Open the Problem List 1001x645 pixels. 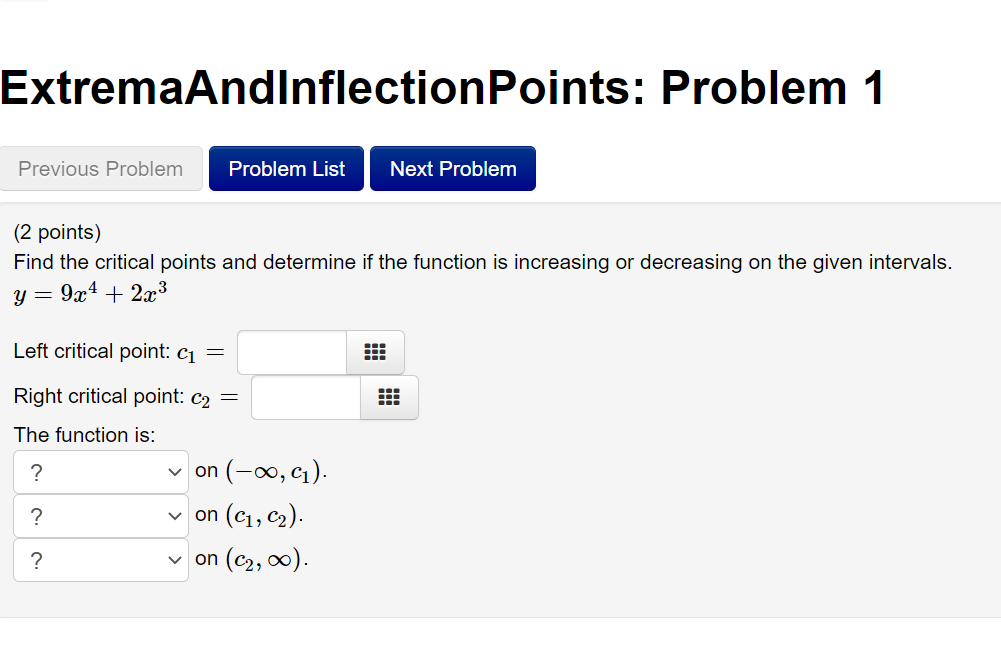click(x=286, y=168)
